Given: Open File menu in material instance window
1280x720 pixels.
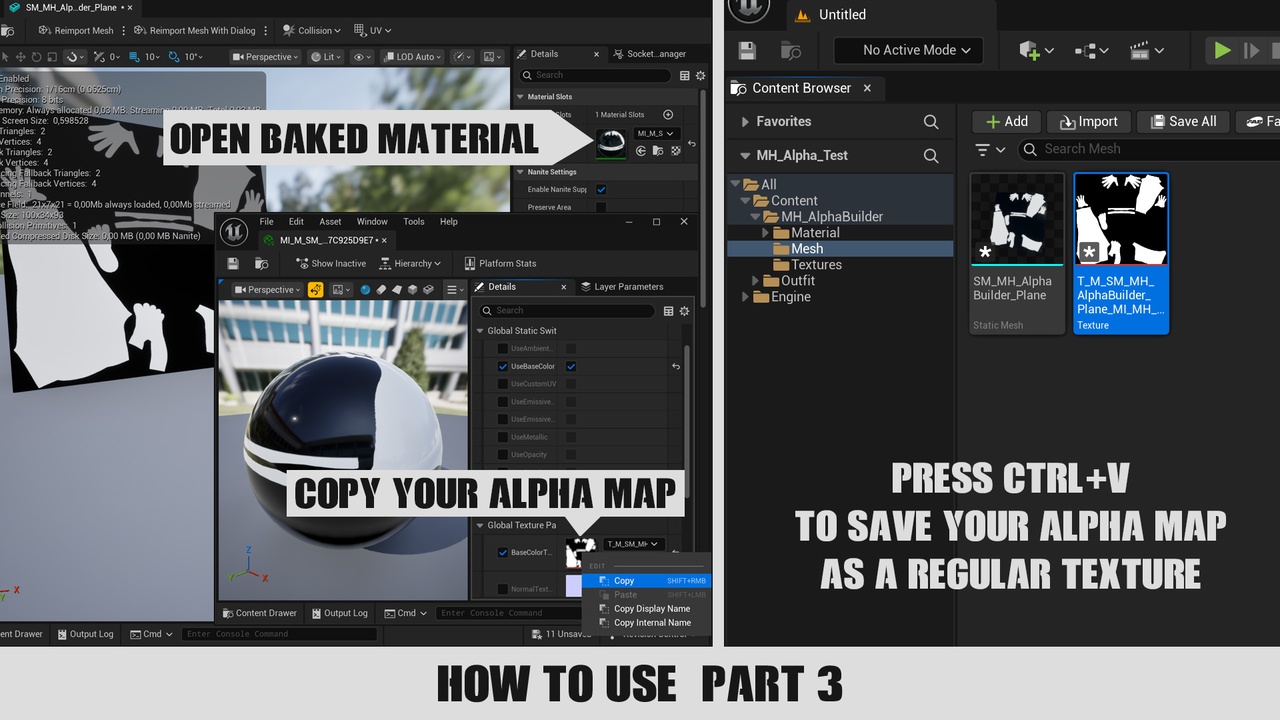Looking at the screenshot, I should pos(266,222).
